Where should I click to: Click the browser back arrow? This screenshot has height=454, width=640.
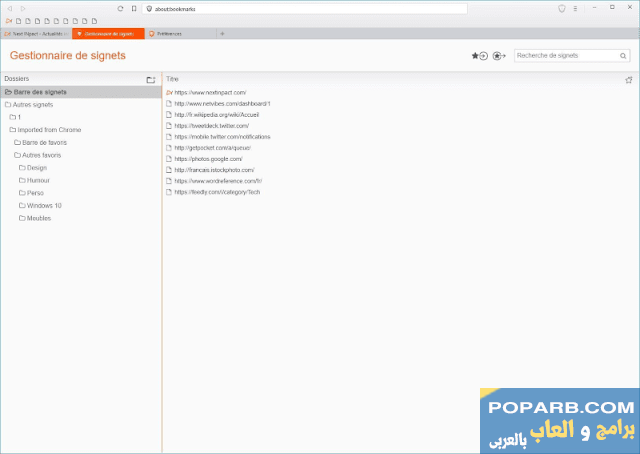point(9,8)
